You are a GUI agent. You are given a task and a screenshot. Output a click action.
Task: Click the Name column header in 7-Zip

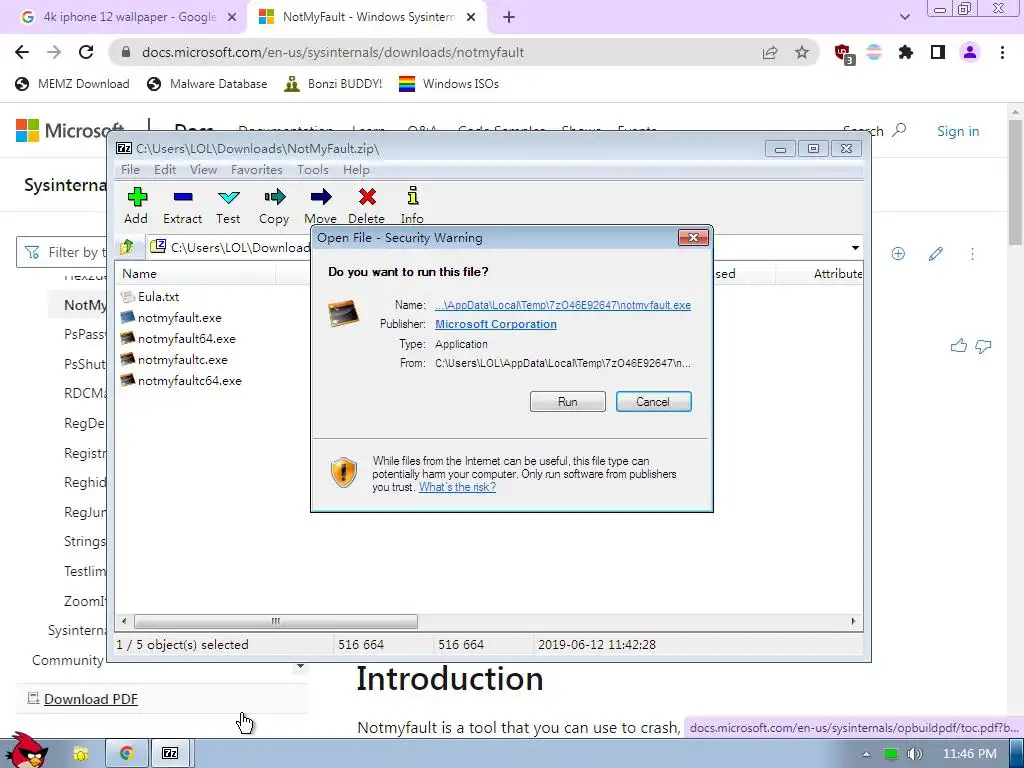(196, 274)
